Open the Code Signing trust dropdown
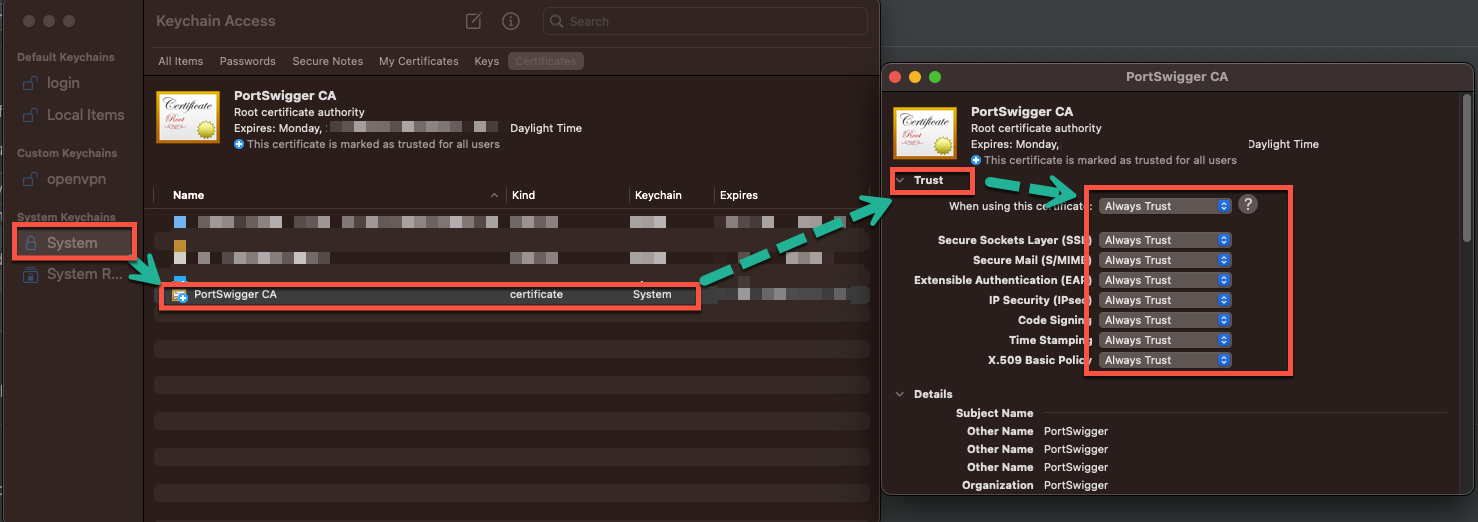The image size is (1478, 522). pos(1165,320)
